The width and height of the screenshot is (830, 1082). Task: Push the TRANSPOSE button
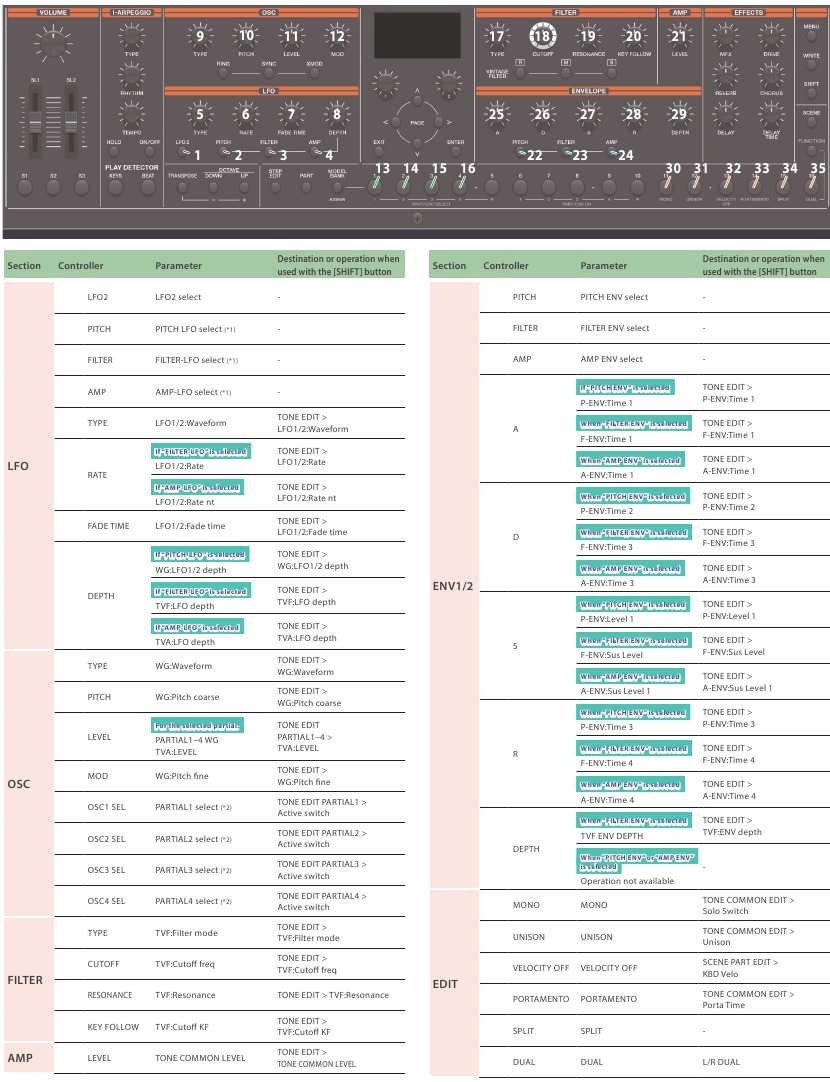[x=182, y=187]
